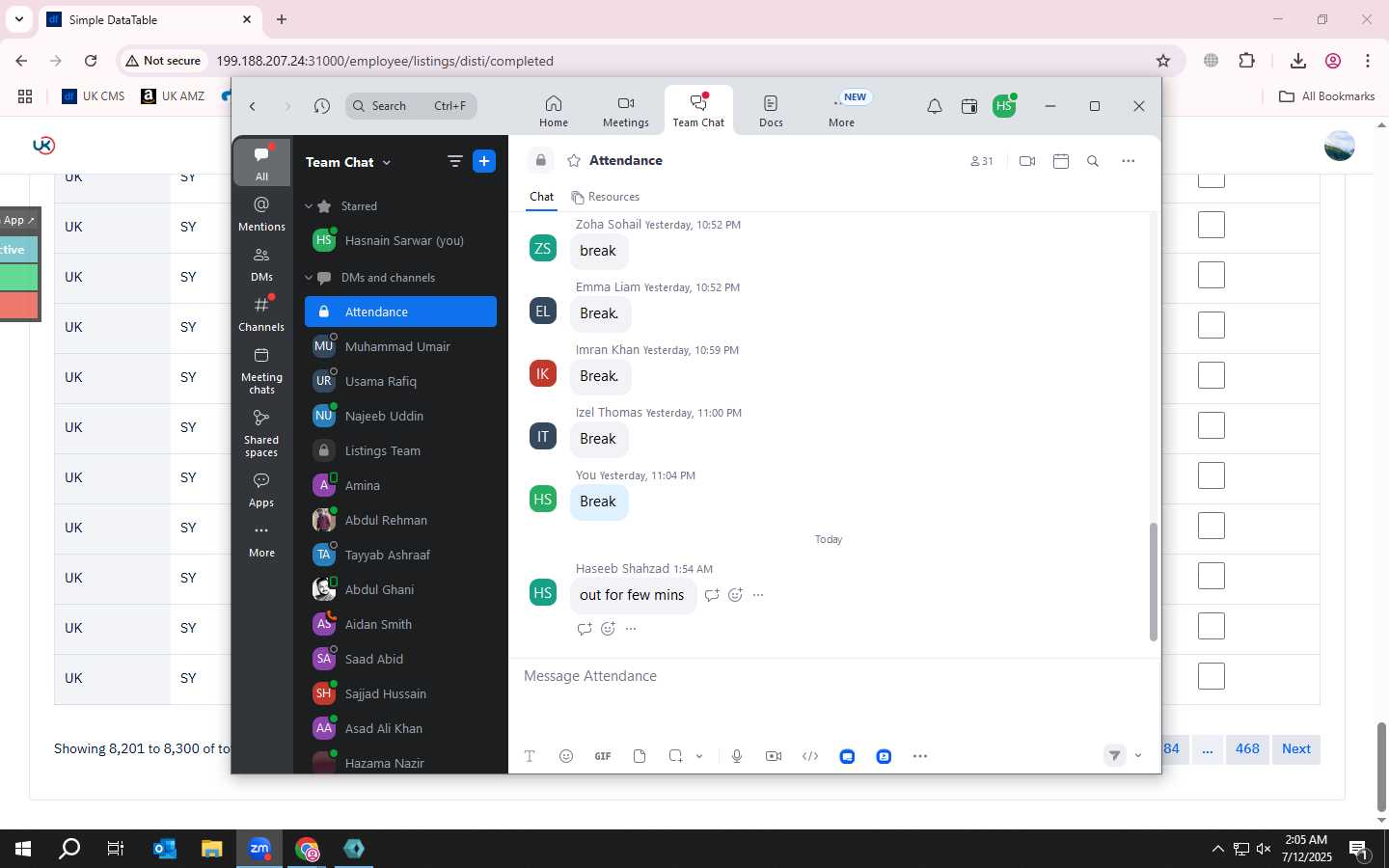
Task: Attach a file to the message
Action: 640,756
